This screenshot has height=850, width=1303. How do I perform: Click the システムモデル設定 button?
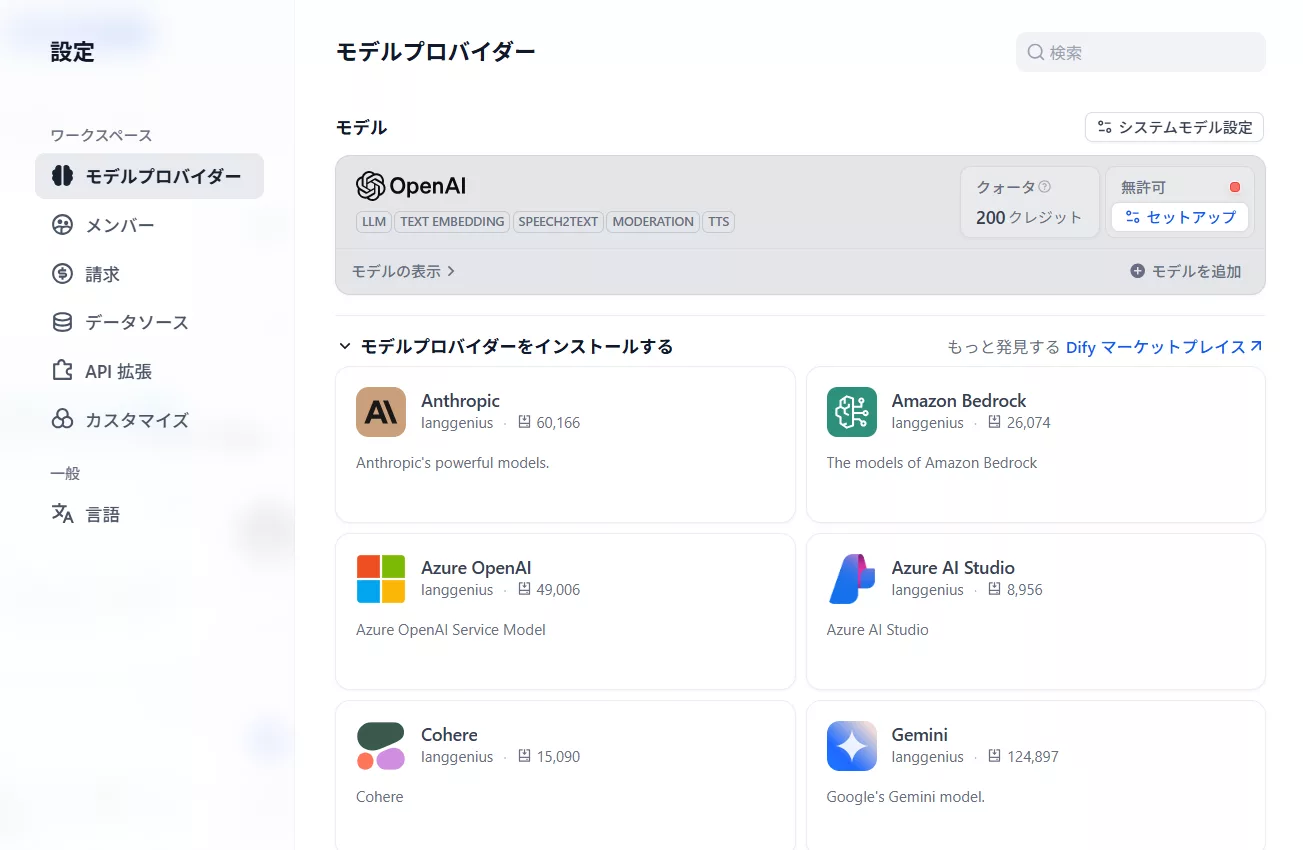[x=1174, y=127]
